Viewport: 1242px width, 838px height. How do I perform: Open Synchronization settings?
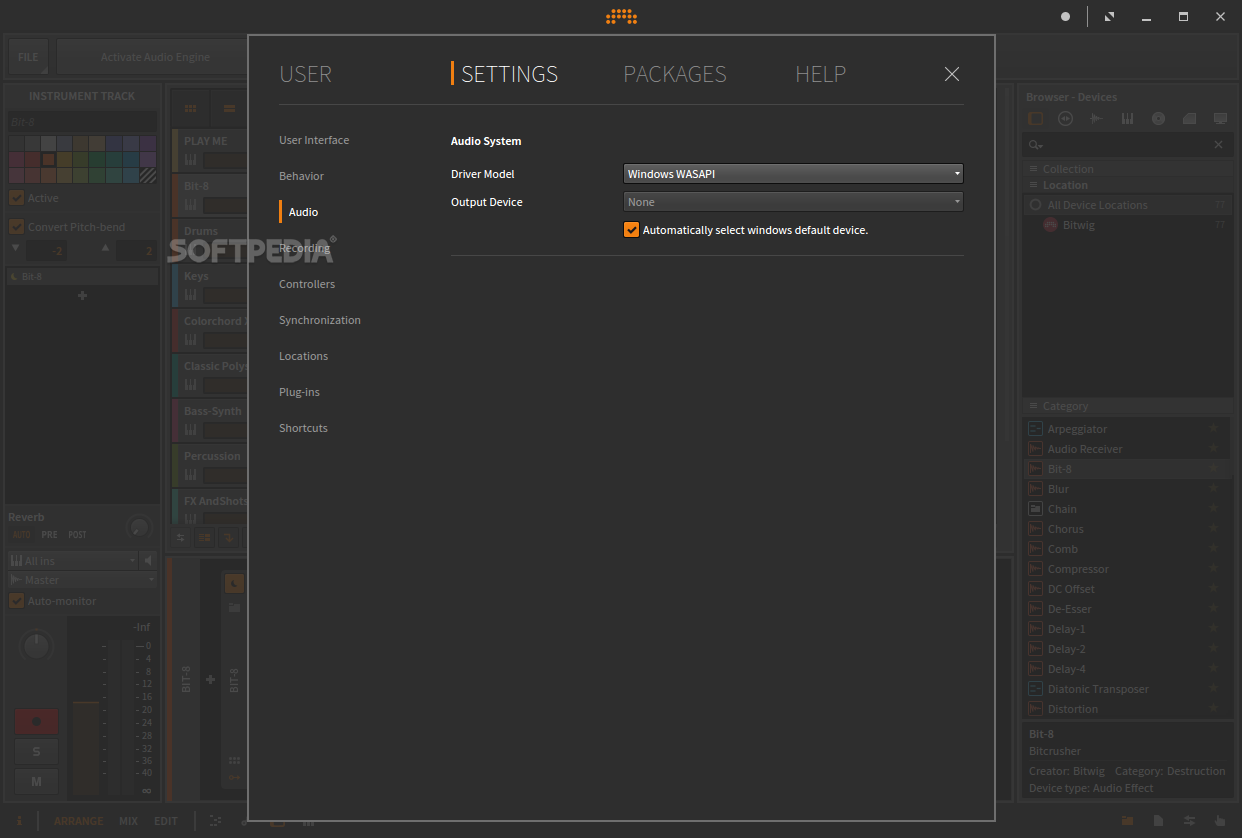(x=320, y=320)
